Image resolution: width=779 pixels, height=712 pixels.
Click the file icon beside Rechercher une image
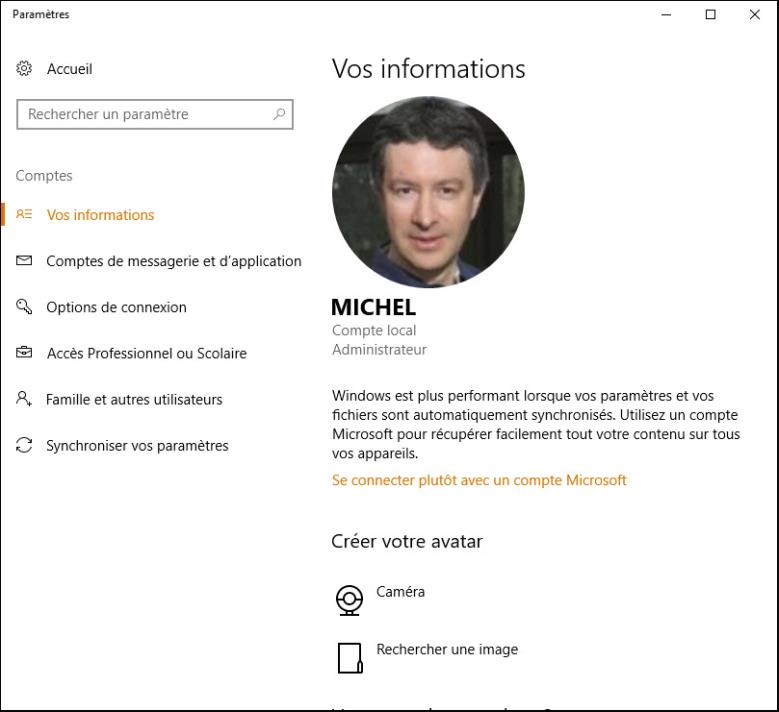348,657
